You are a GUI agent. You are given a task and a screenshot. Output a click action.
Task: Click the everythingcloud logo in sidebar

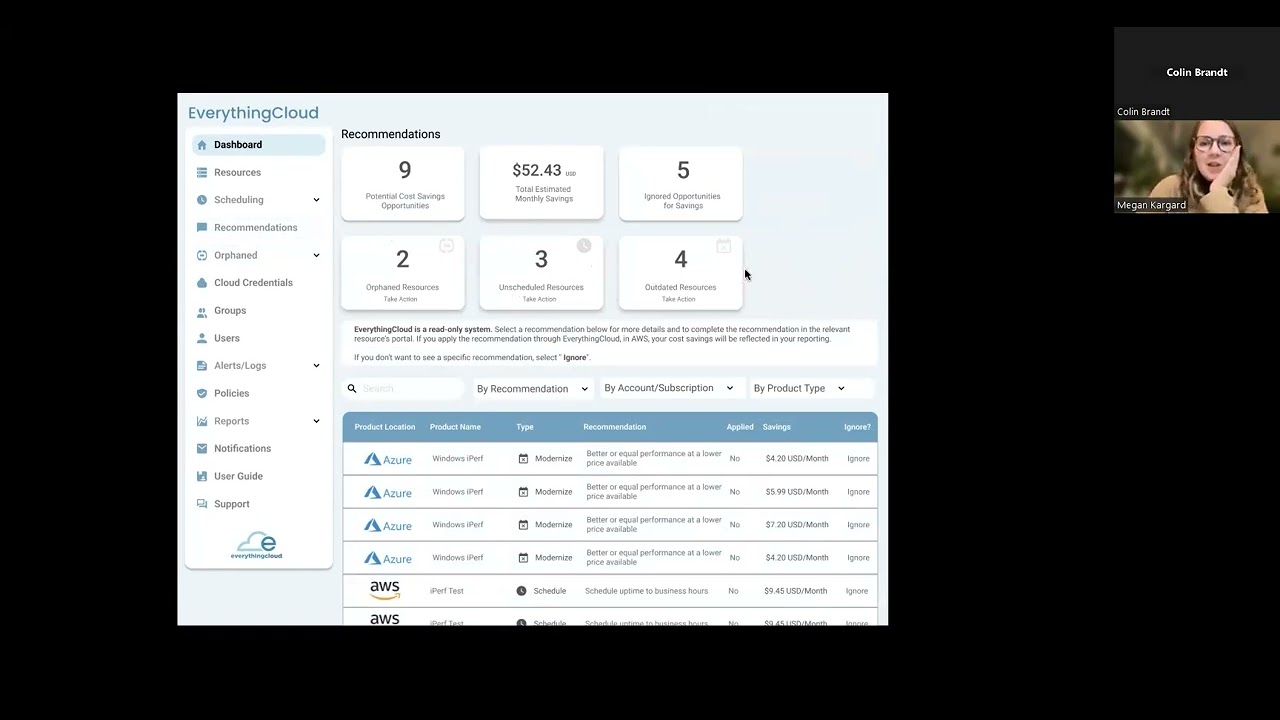tap(257, 546)
